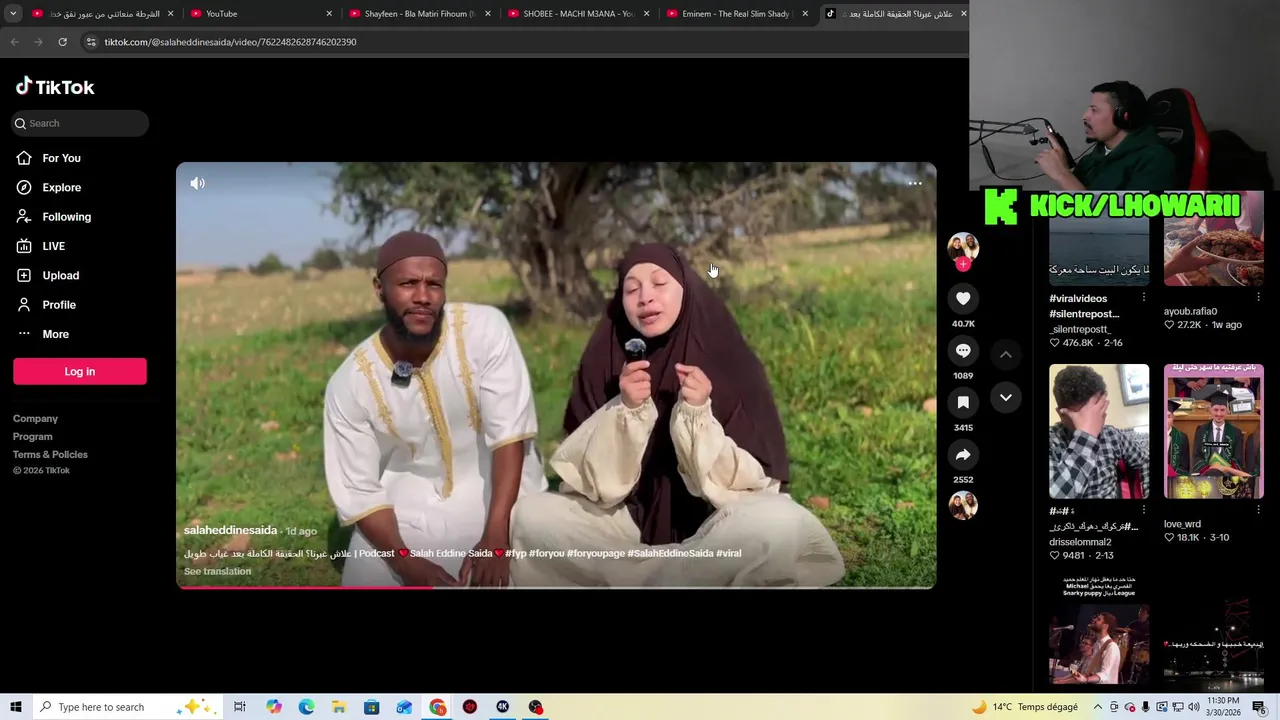Open the Windows Start menu
This screenshot has height=720, width=1280.
click(x=16, y=707)
